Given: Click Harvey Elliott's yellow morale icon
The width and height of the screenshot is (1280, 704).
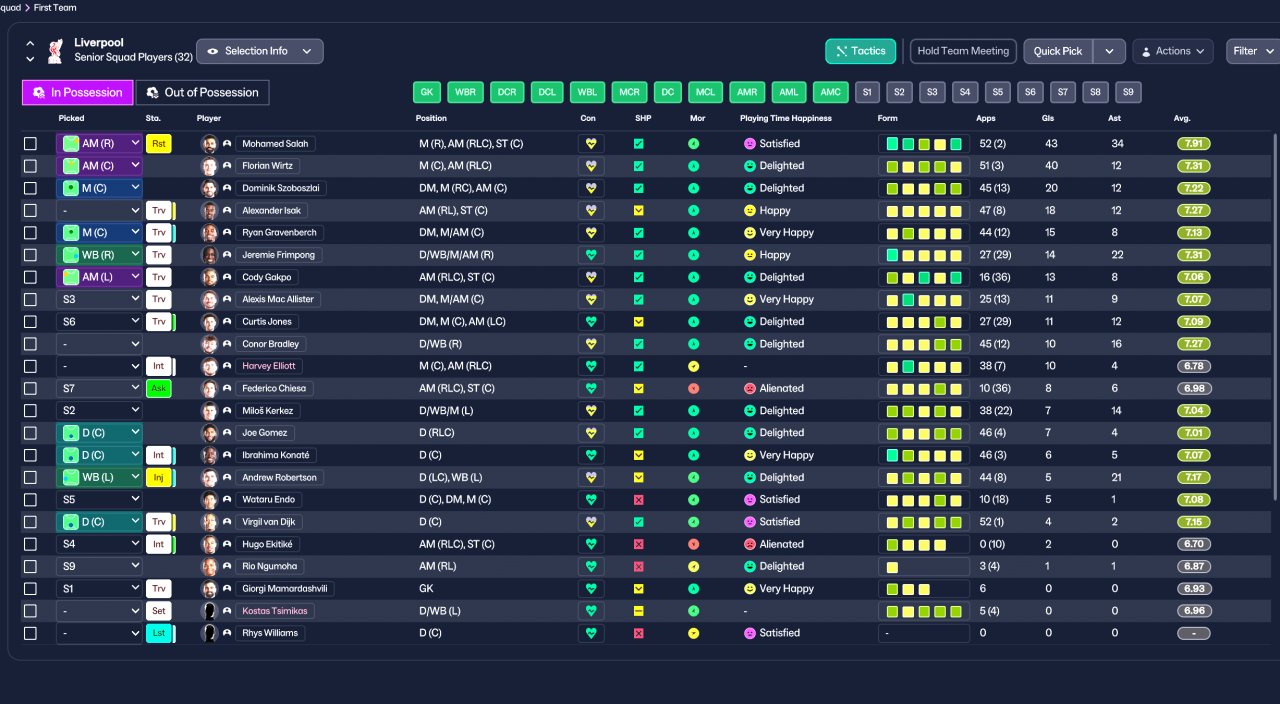Looking at the screenshot, I should tap(693, 366).
